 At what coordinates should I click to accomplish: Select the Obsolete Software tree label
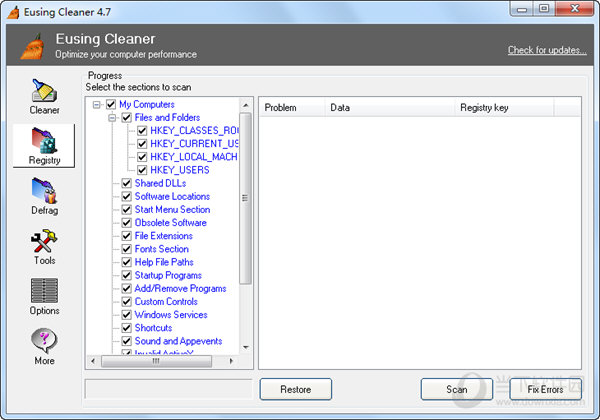(171, 223)
